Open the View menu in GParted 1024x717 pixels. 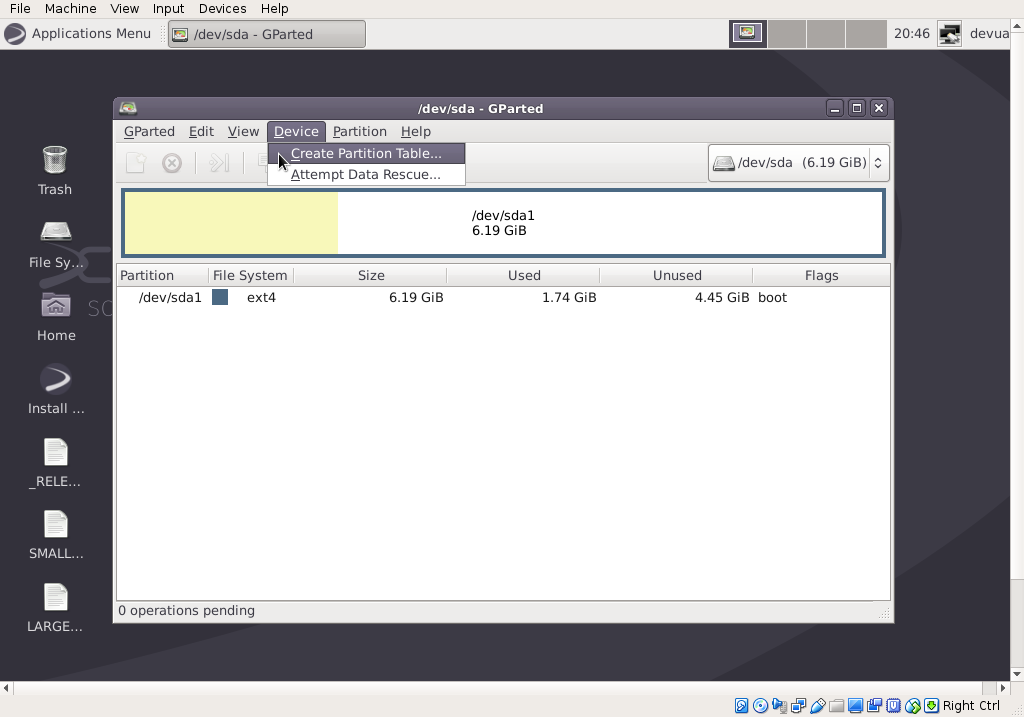click(x=243, y=131)
